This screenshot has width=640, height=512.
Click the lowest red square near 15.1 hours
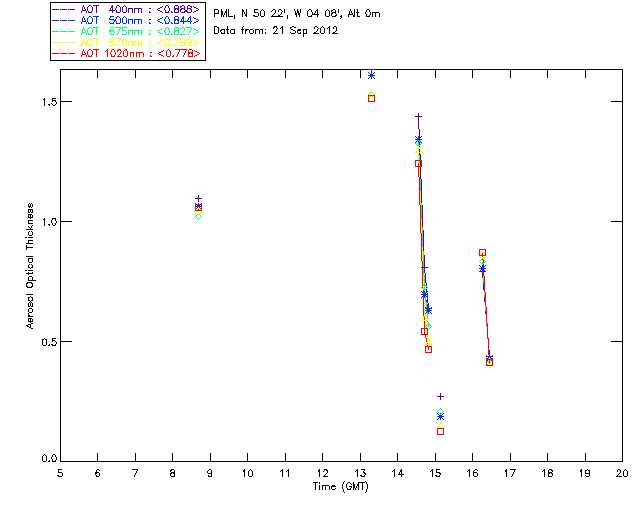[x=440, y=432]
